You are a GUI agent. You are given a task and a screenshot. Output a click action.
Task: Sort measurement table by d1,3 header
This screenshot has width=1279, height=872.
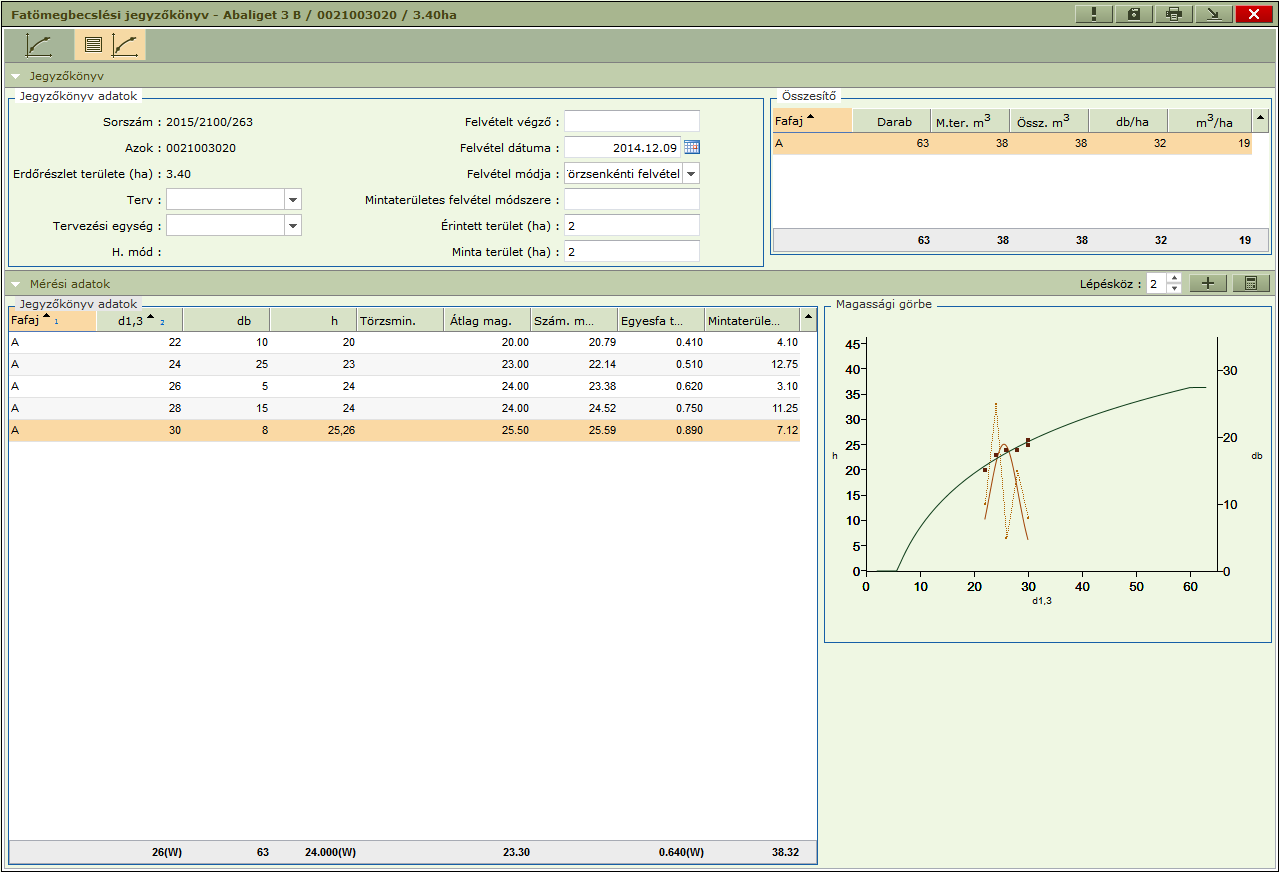tap(140, 320)
